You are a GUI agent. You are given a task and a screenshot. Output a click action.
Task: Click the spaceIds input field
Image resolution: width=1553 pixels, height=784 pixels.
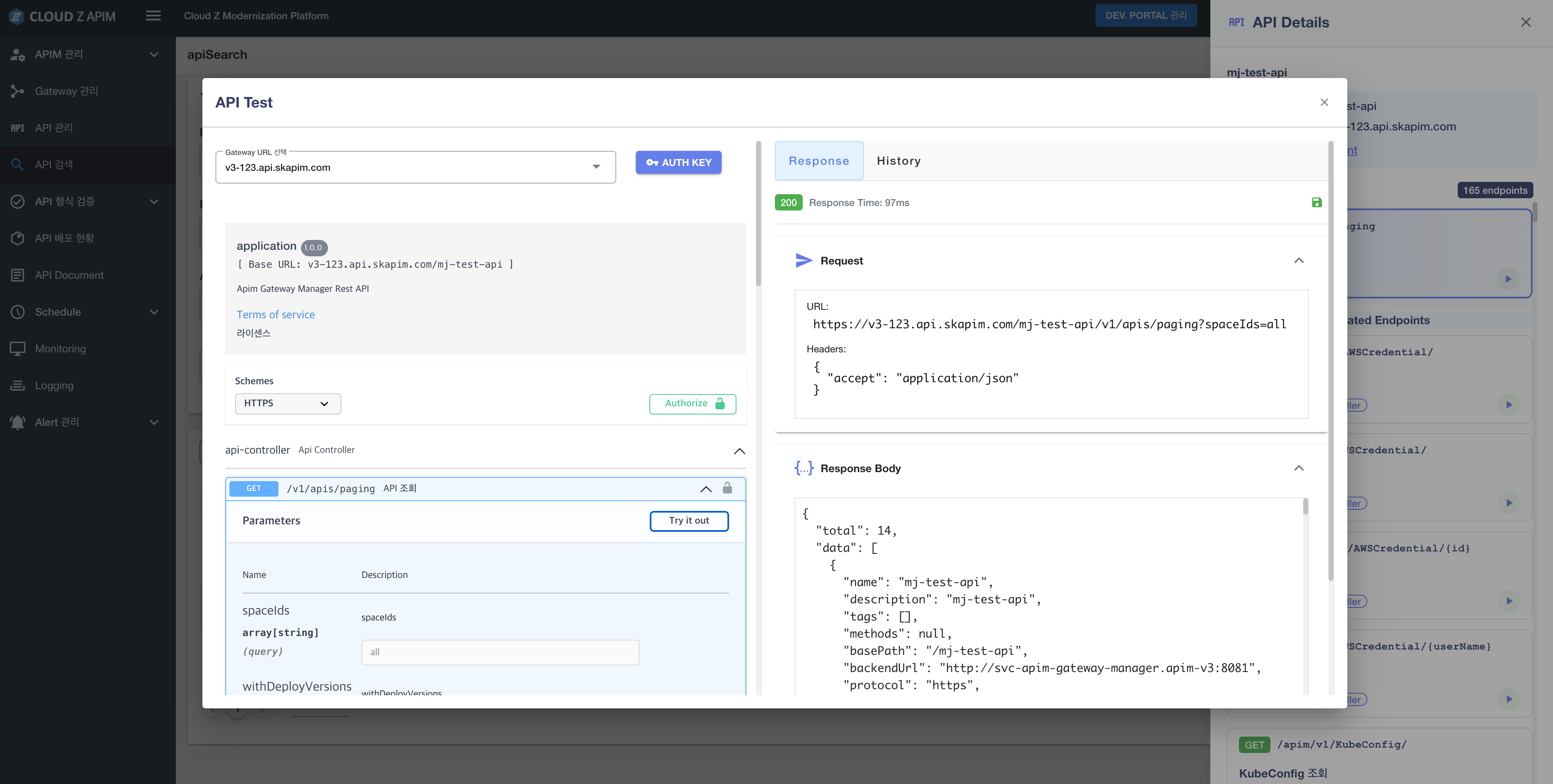point(500,652)
